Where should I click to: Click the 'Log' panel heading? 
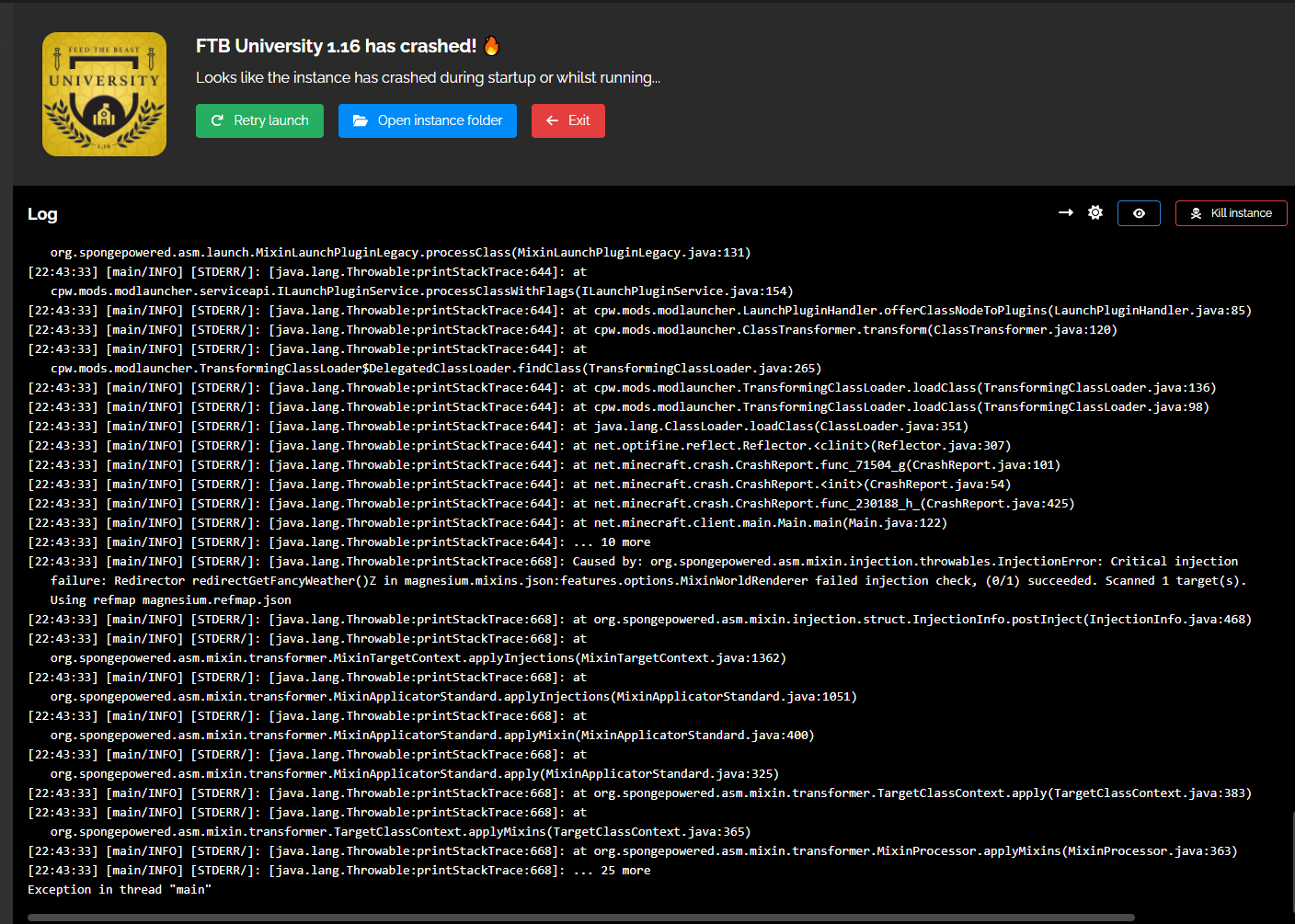[42, 214]
